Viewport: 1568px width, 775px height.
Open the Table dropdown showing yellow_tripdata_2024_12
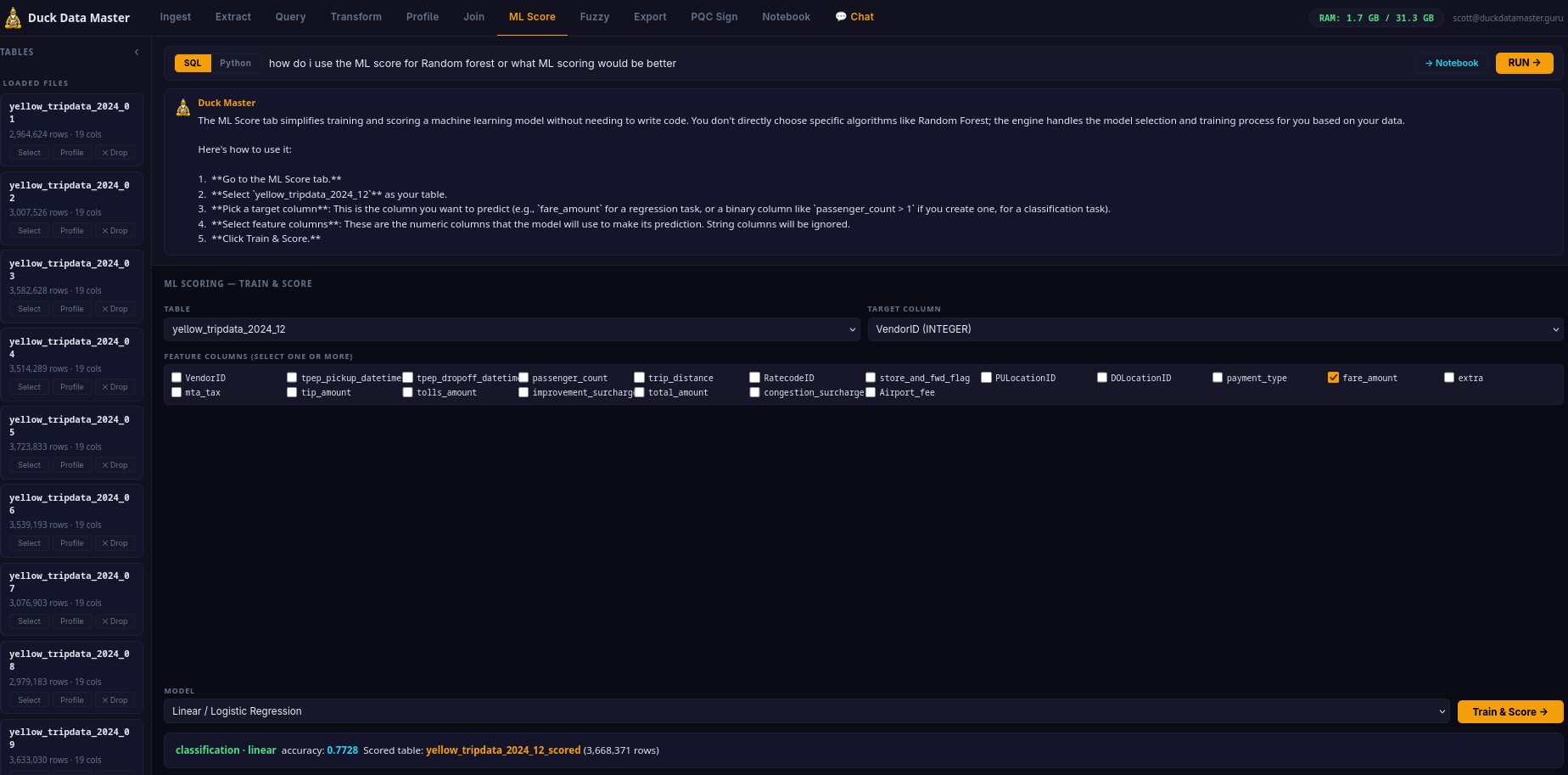512,329
